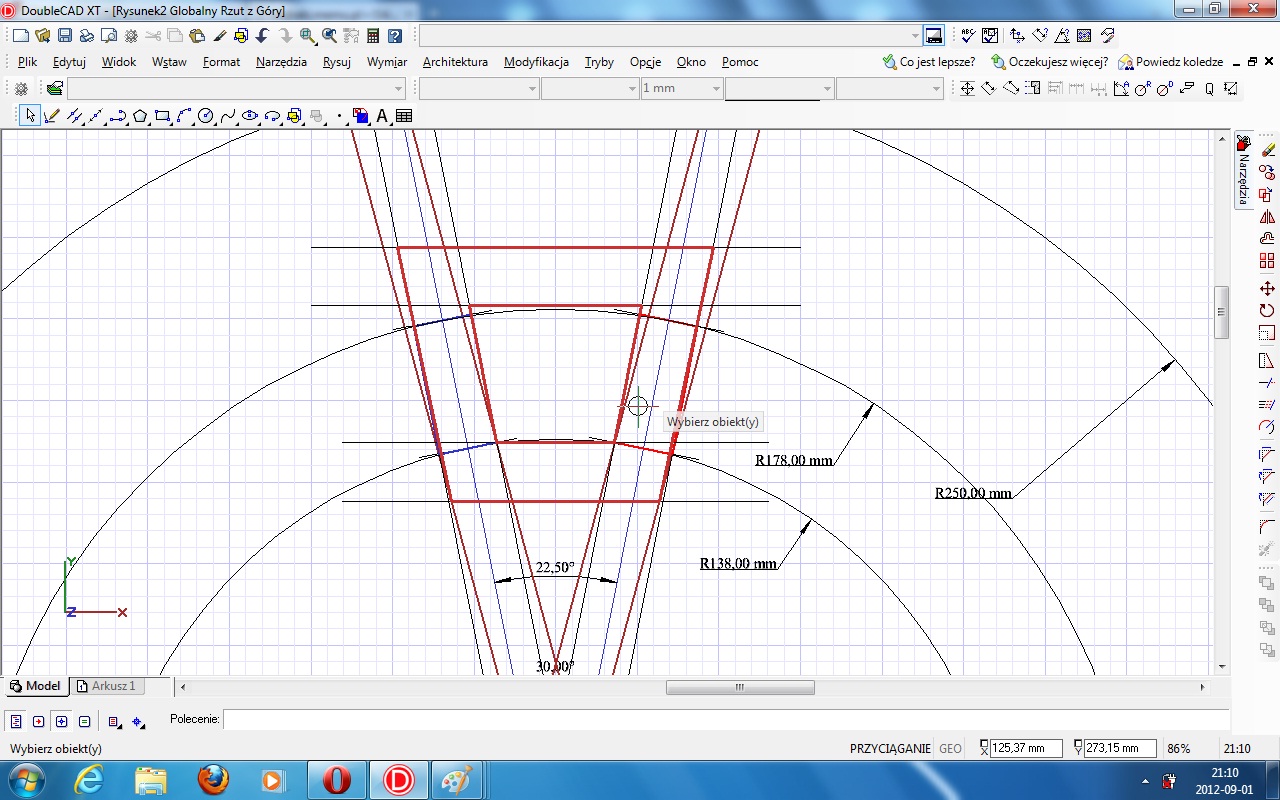Open the Rysuj menu
This screenshot has height=800, width=1280.
pos(336,62)
